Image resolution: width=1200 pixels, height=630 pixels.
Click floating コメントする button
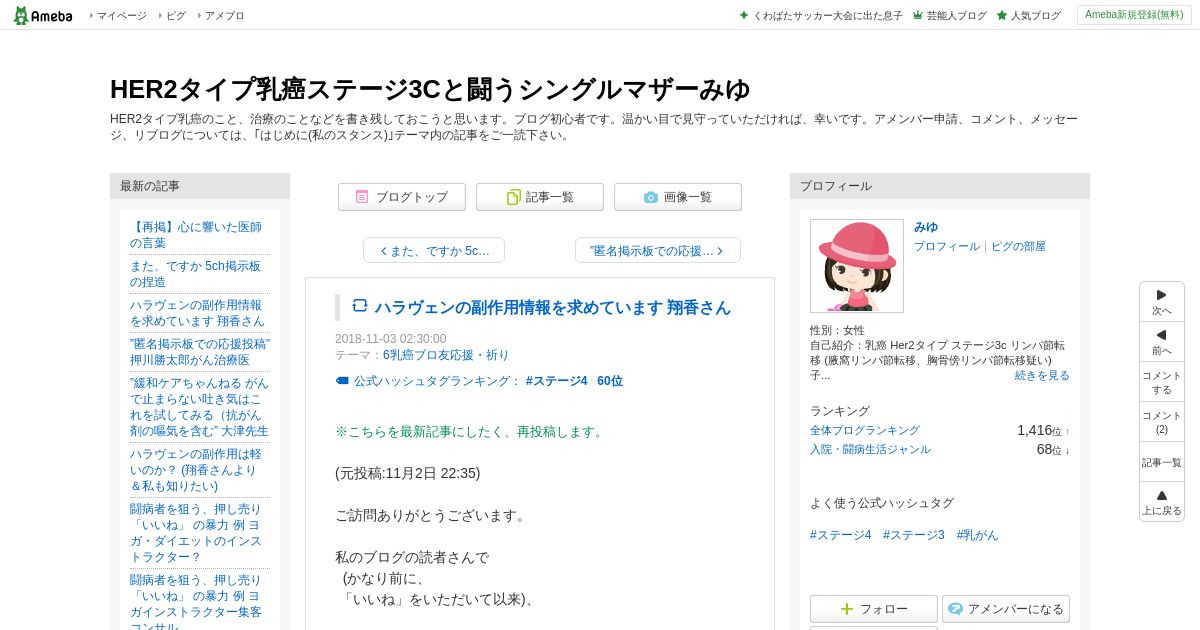point(1162,382)
